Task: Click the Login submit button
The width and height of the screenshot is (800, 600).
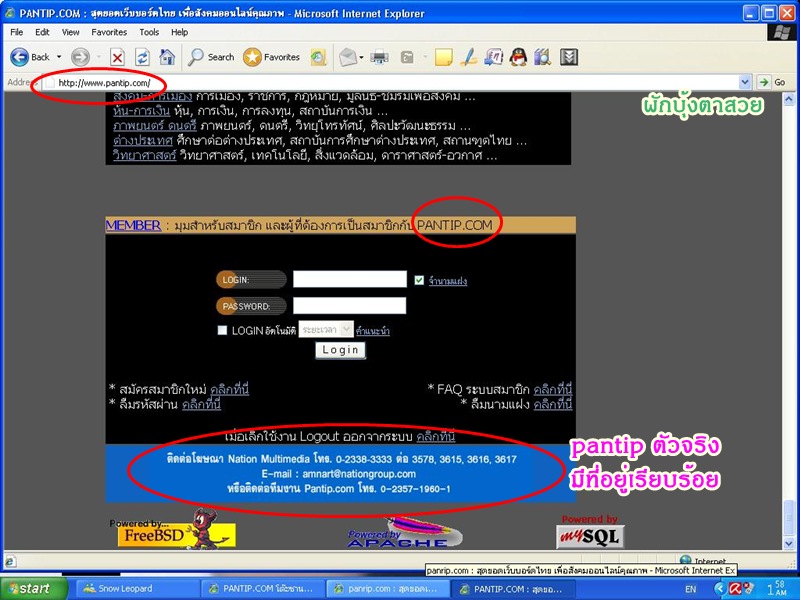Action: [340, 350]
